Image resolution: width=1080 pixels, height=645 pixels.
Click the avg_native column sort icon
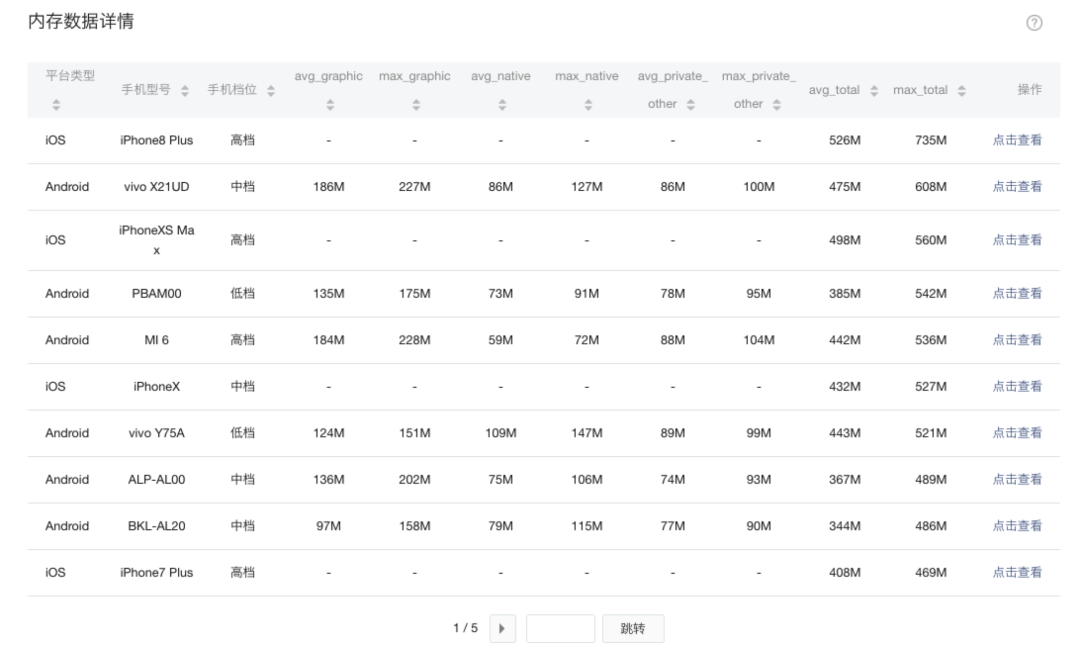coord(500,102)
